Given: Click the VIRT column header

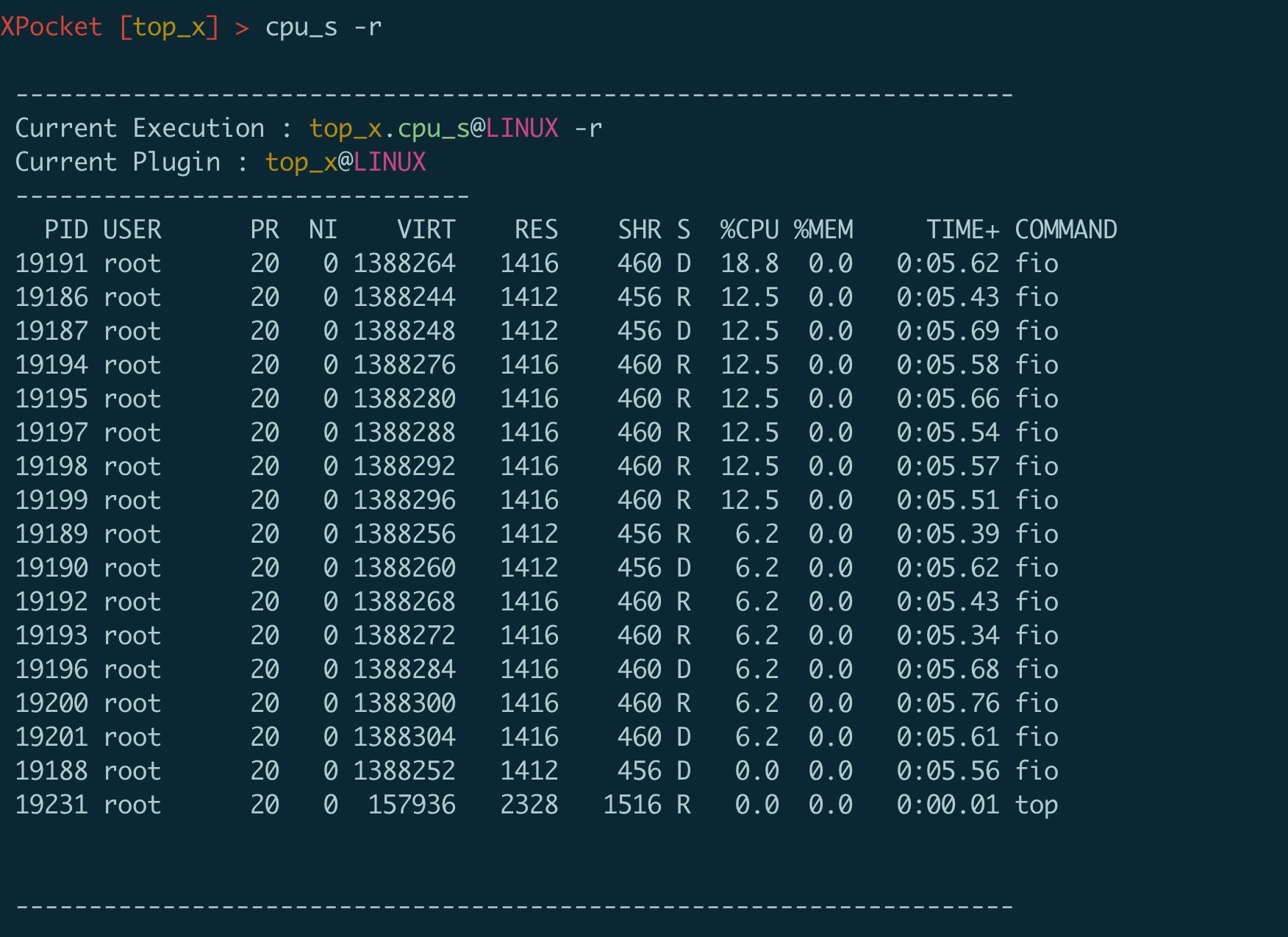Looking at the screenshot, I should pyautogui.click(x=426, y=229).
